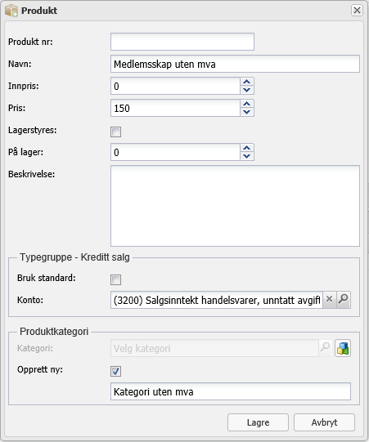Click the Kategori search magnifier icon
Image resolution: width=369 pixels, height=442 pixels.
tap(325, 348)
